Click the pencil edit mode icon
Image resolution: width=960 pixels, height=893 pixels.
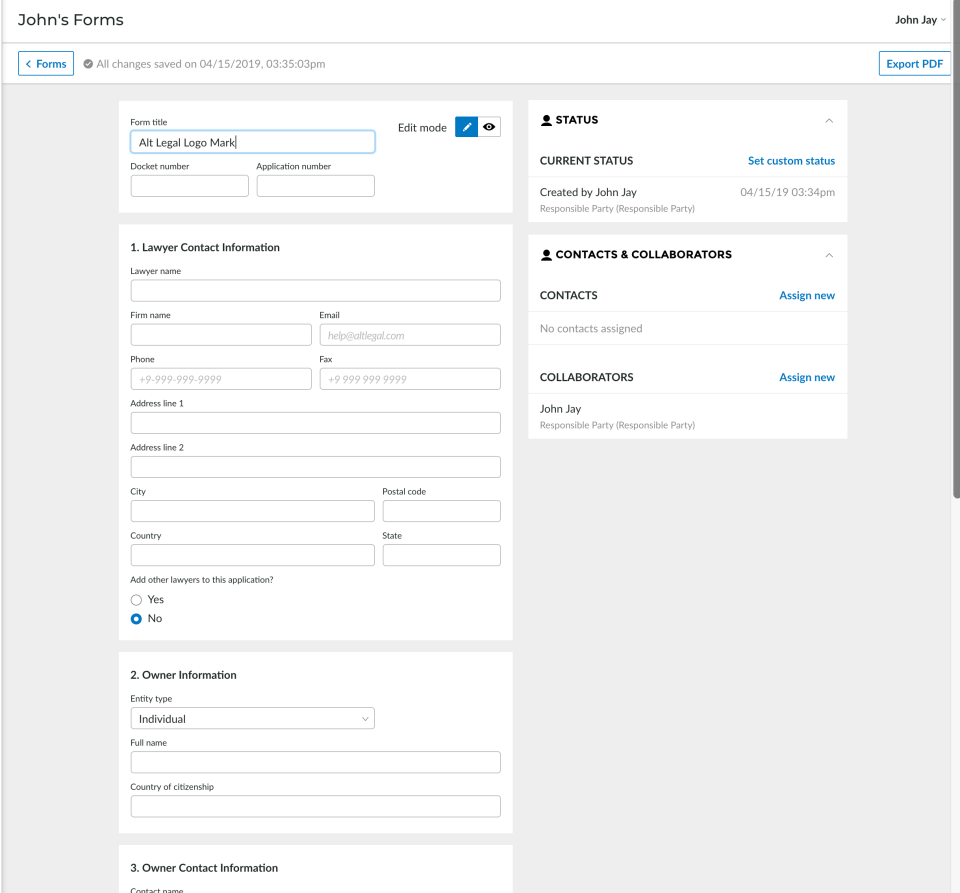pos(466,127)
